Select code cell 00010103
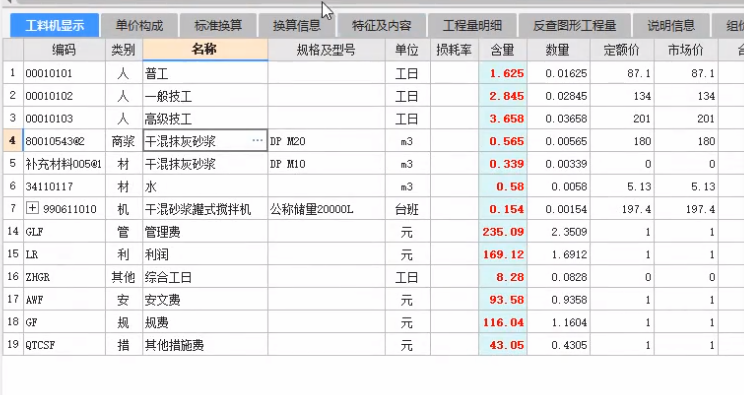Viewport: 744px width, 395px height. [64, 118]
